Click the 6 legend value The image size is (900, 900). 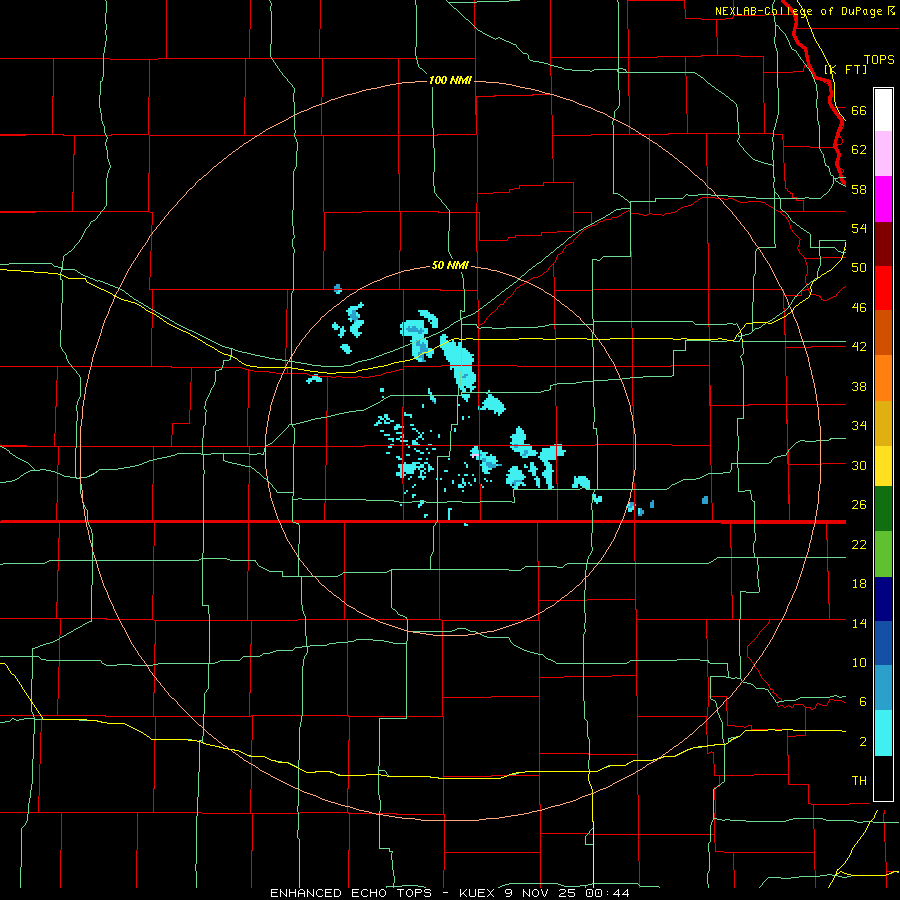point(862,701)
